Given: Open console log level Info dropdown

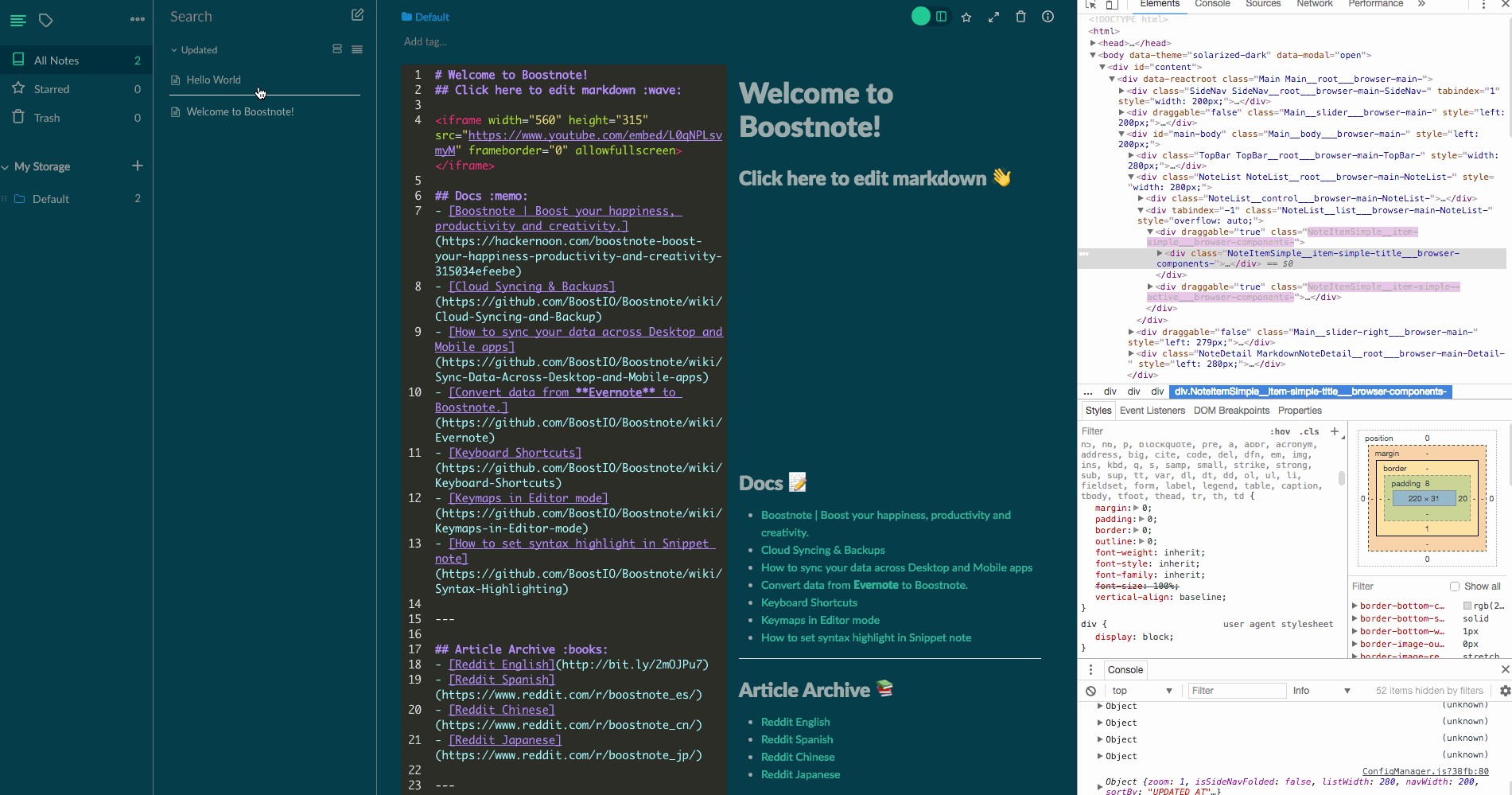Looking at the screenshot, I should coord(1322,691).
